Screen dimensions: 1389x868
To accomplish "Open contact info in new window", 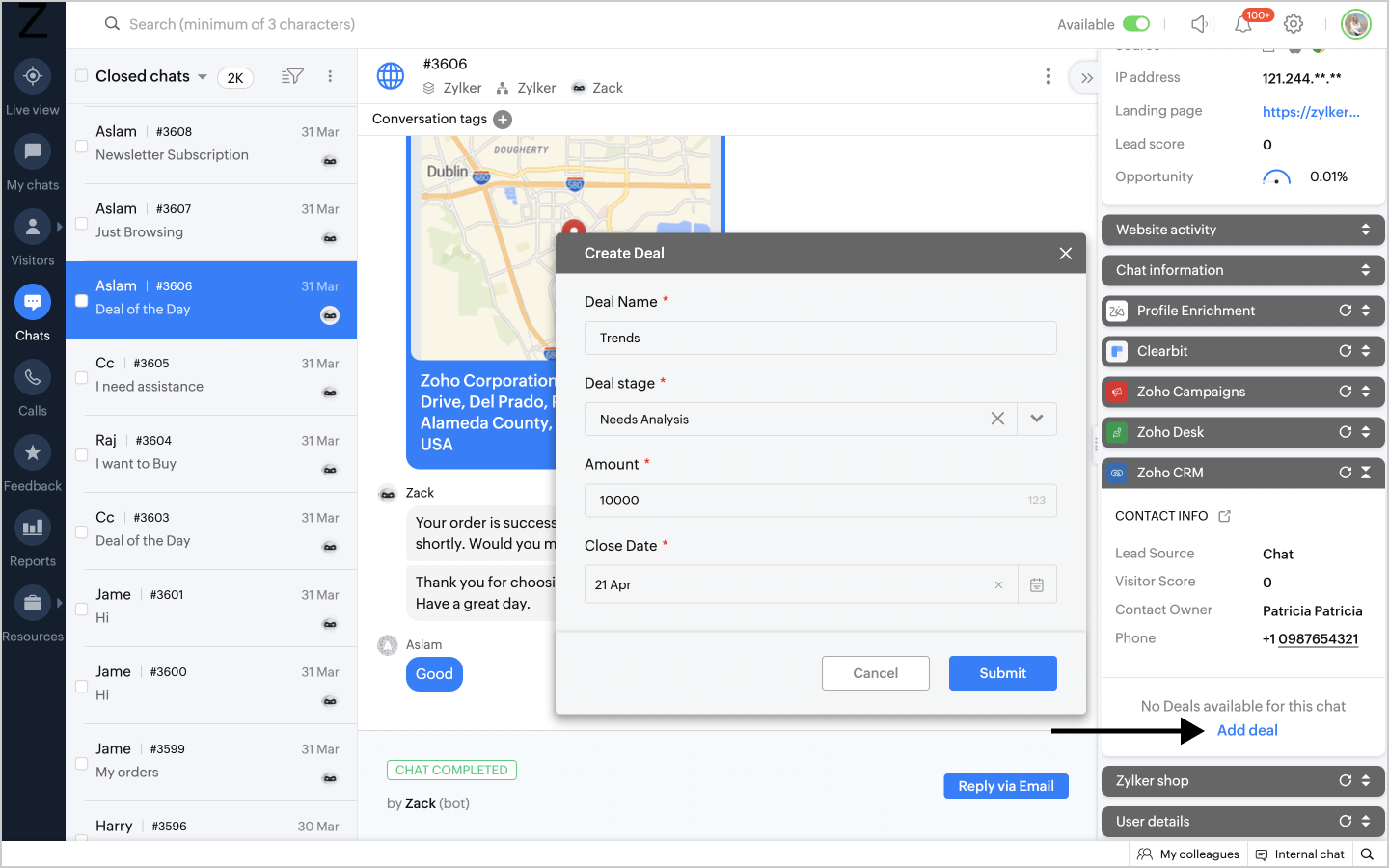I will 1225,516.
